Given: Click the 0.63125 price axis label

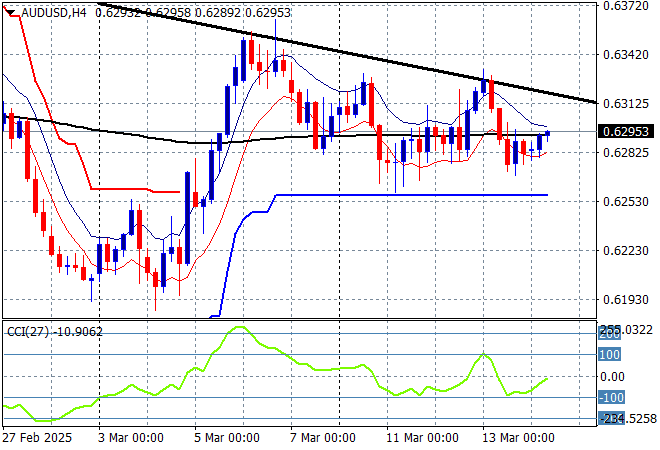Looking at the screenshot, I should [625, 104].
